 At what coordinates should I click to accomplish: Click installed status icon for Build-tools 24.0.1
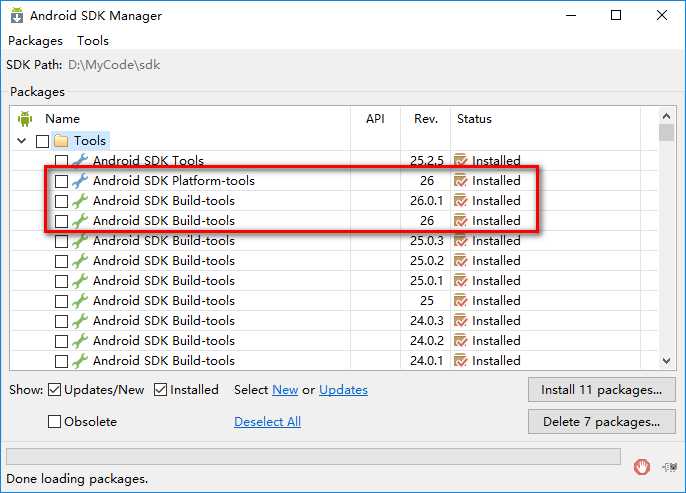[x=461, y=361]
